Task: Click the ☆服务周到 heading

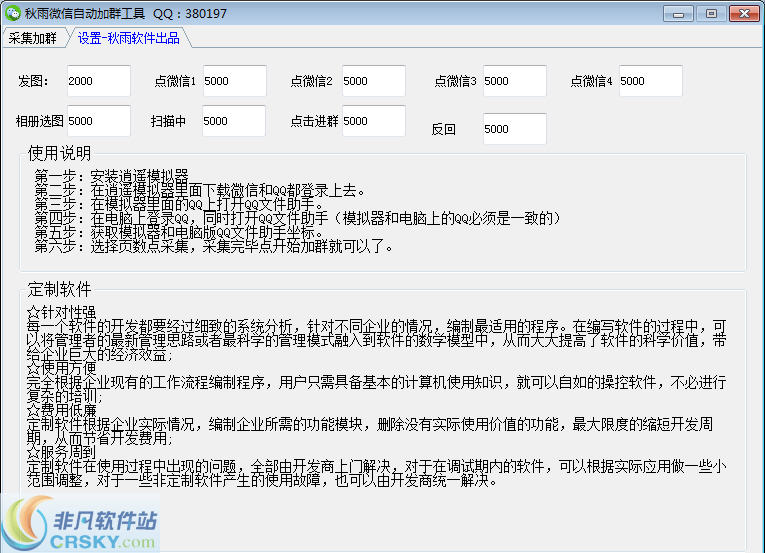Action: tap(61, 452)
